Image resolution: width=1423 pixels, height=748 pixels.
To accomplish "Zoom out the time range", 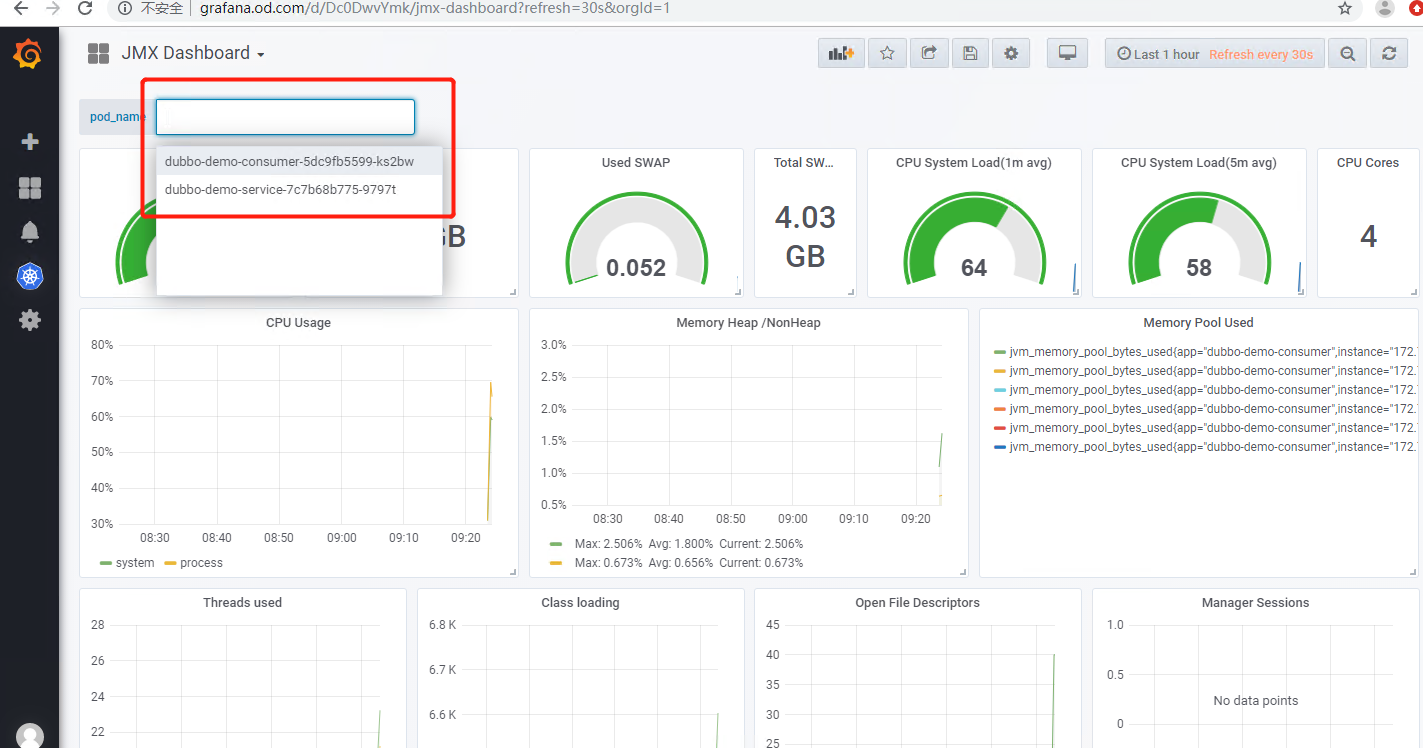I will tap(1348, 54).
